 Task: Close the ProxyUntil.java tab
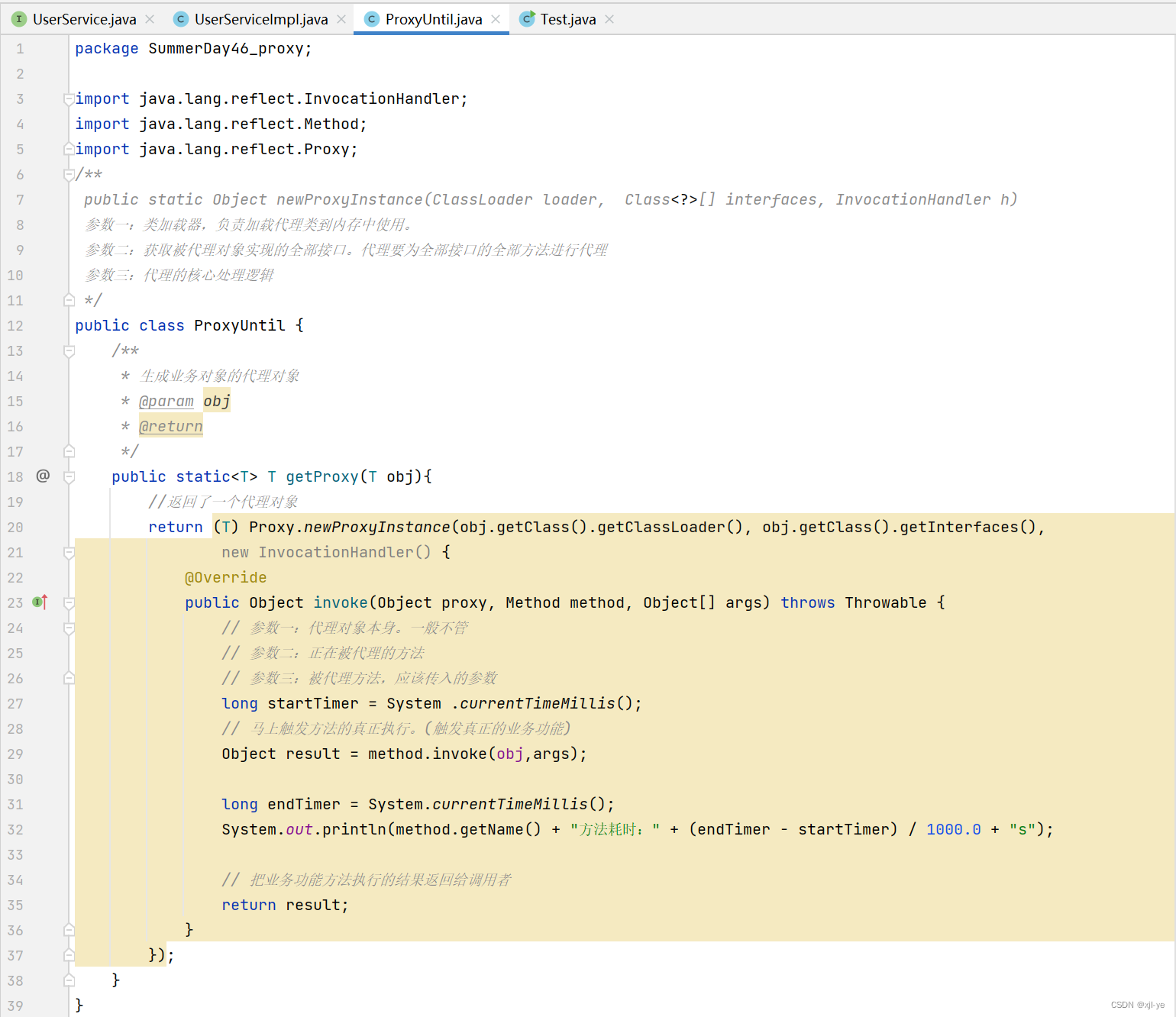click(496, 19)
